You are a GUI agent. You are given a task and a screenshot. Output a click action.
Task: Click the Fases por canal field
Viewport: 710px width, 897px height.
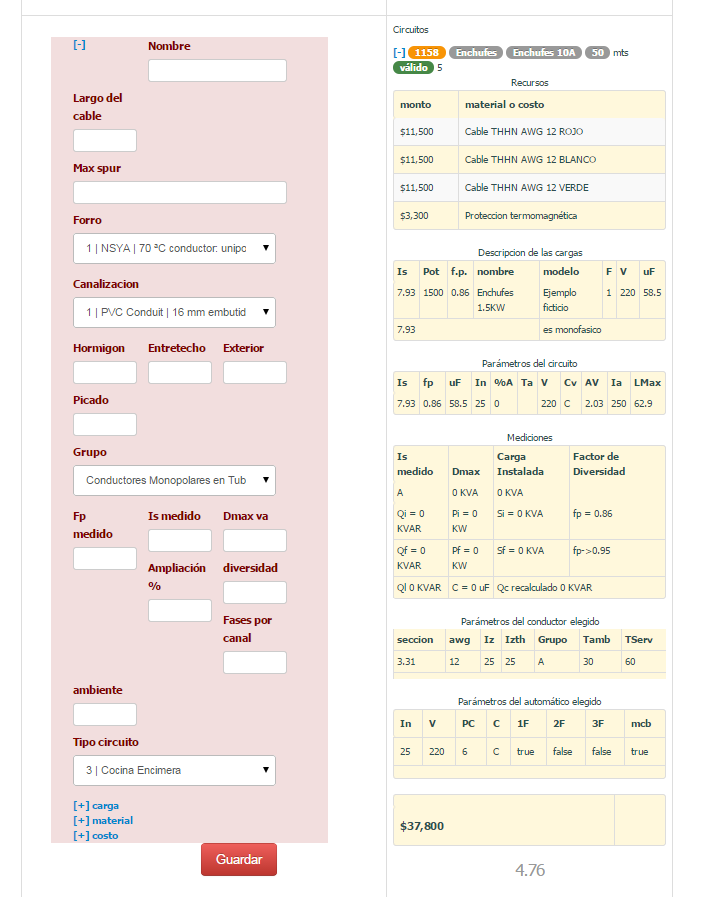click(255, 662)
